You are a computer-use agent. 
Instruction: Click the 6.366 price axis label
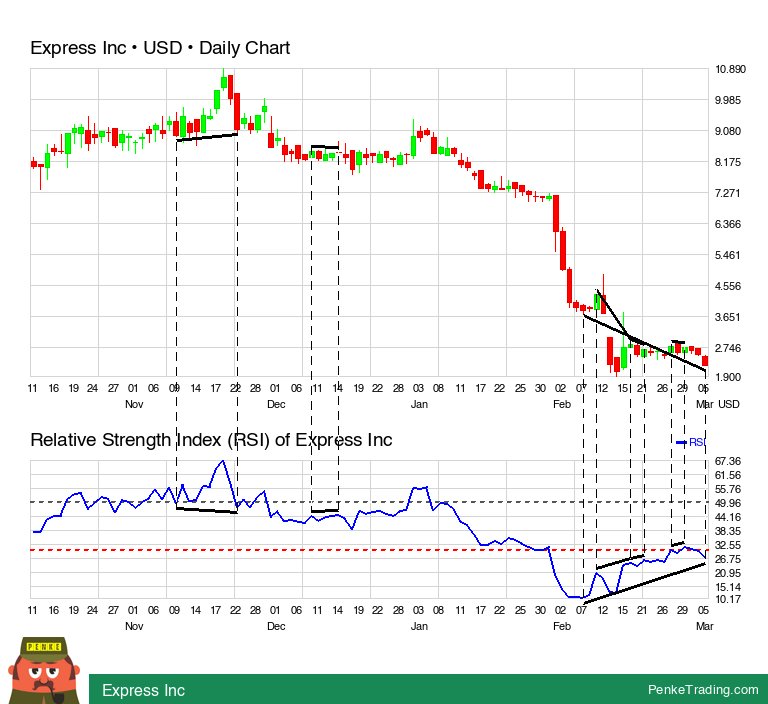pos(728,224)
